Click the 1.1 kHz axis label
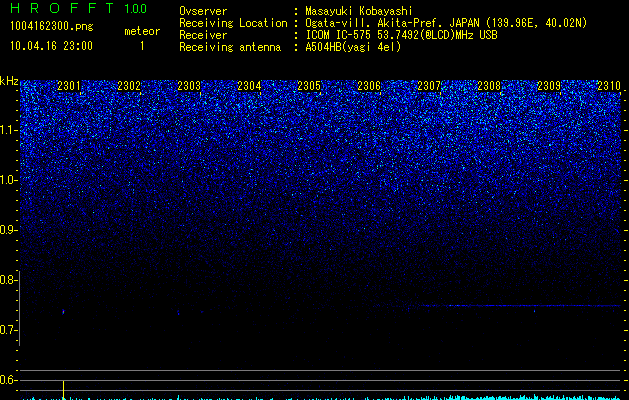 click(x=9, y=130)
